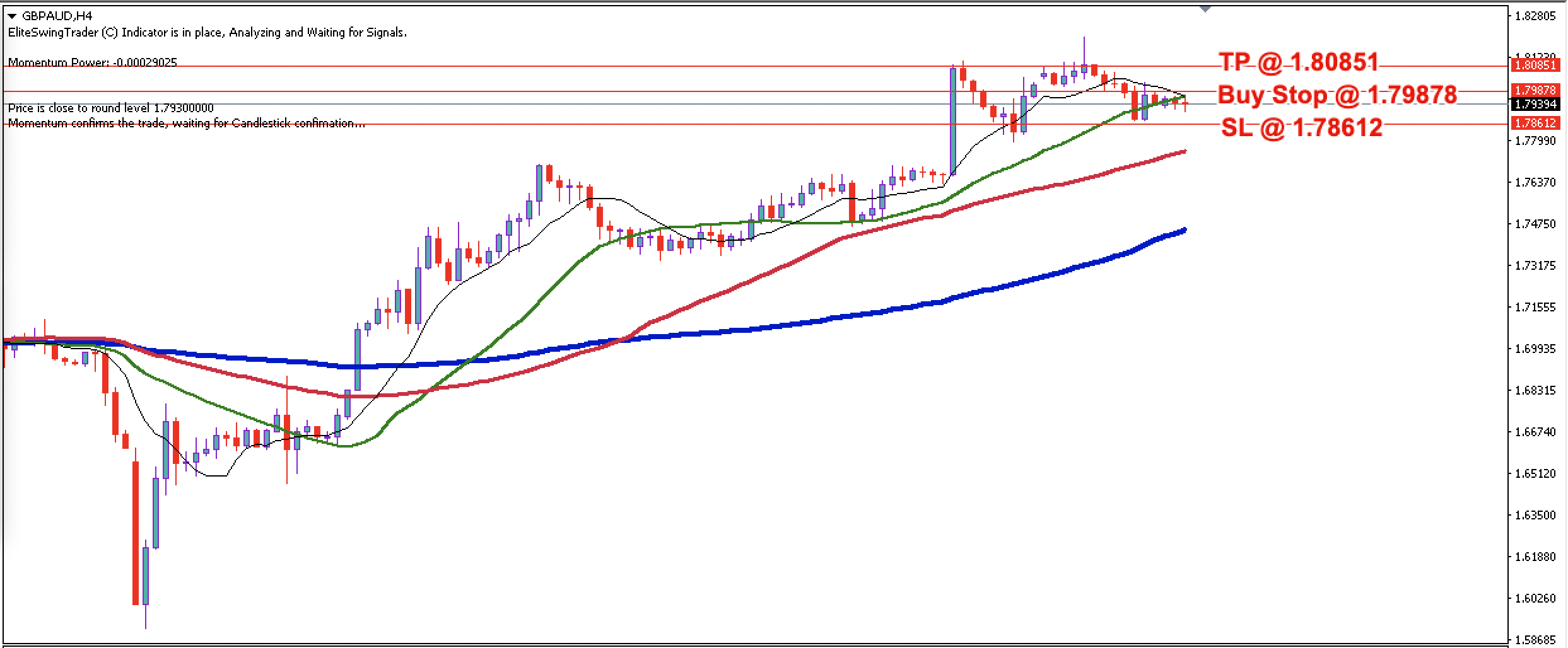This screenshot has width=1568, height=648.
Task: Click the black 1.79394 current price tag
Action: 1535,104
